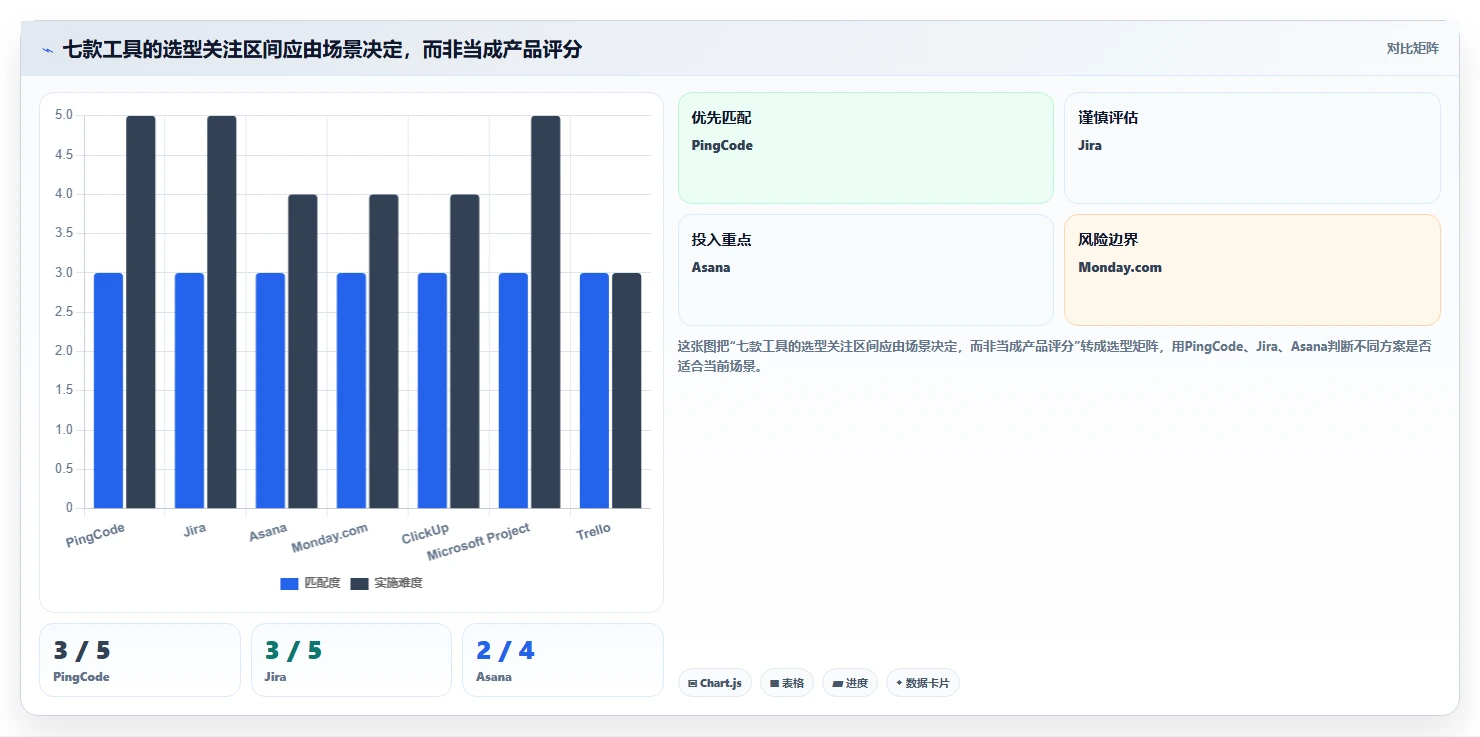Viewport: 1480px width, 737px height.
Task: Click the 实施难度 legend text
Action: coord(398,583)
